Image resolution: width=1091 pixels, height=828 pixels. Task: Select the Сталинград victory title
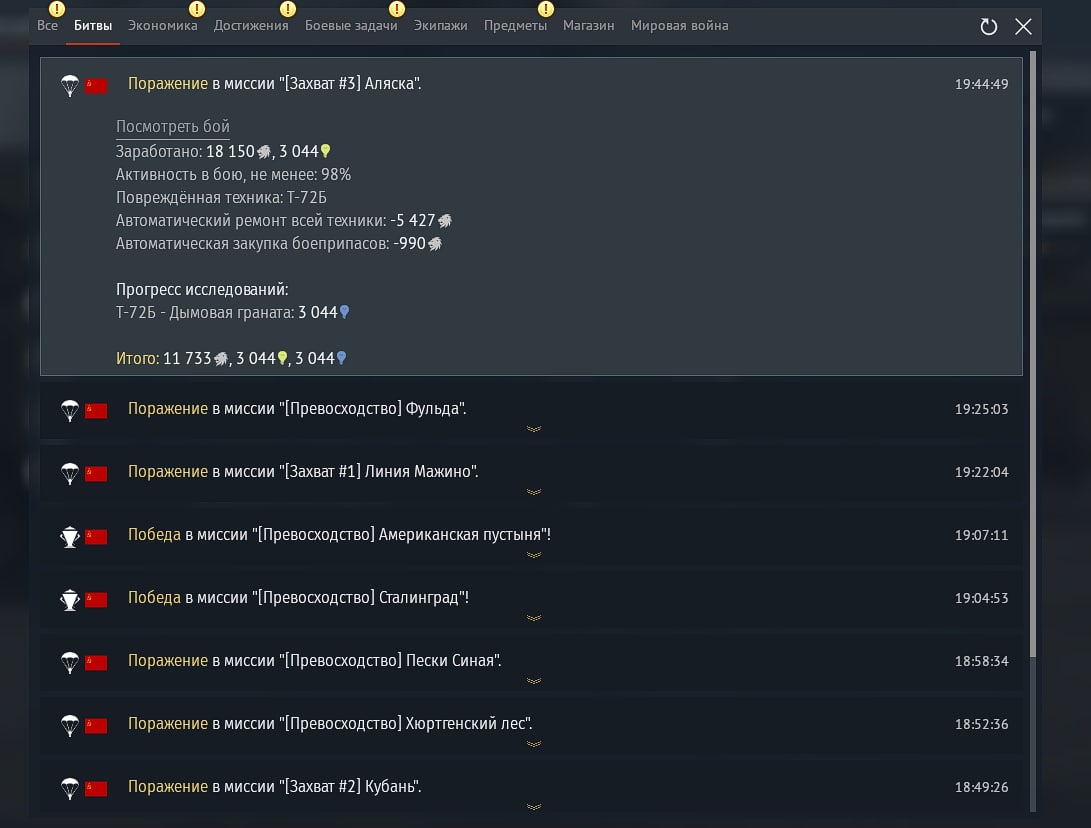298,598
